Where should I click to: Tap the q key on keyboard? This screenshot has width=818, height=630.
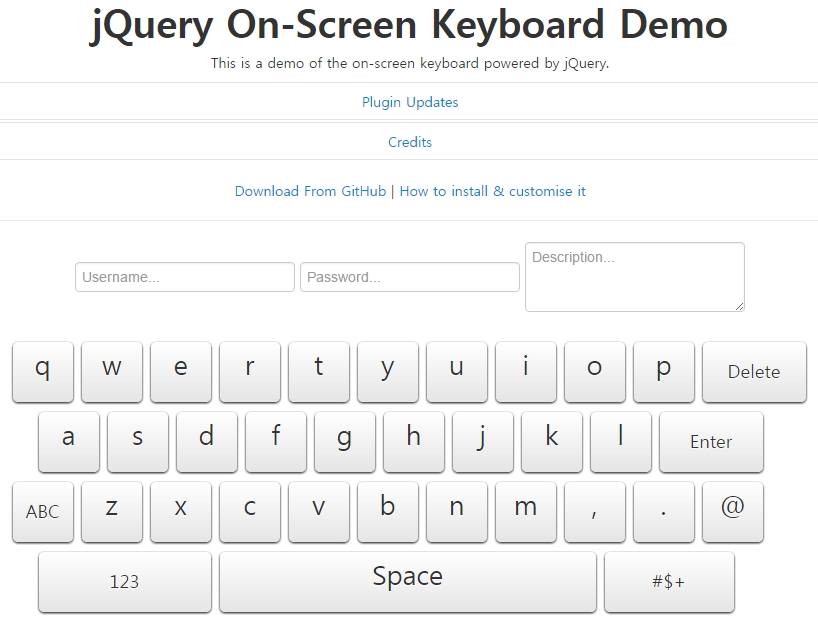click(43, 372)
